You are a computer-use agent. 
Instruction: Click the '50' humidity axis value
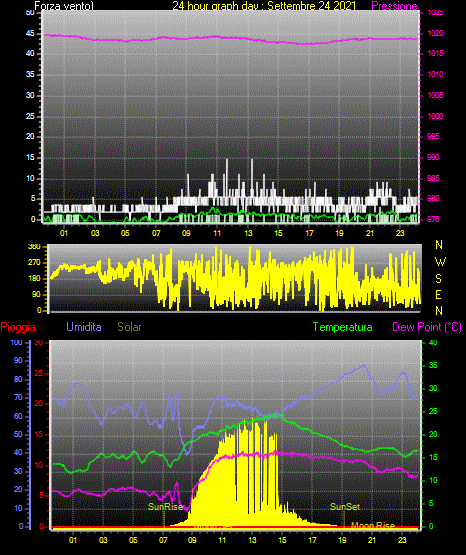18,434
